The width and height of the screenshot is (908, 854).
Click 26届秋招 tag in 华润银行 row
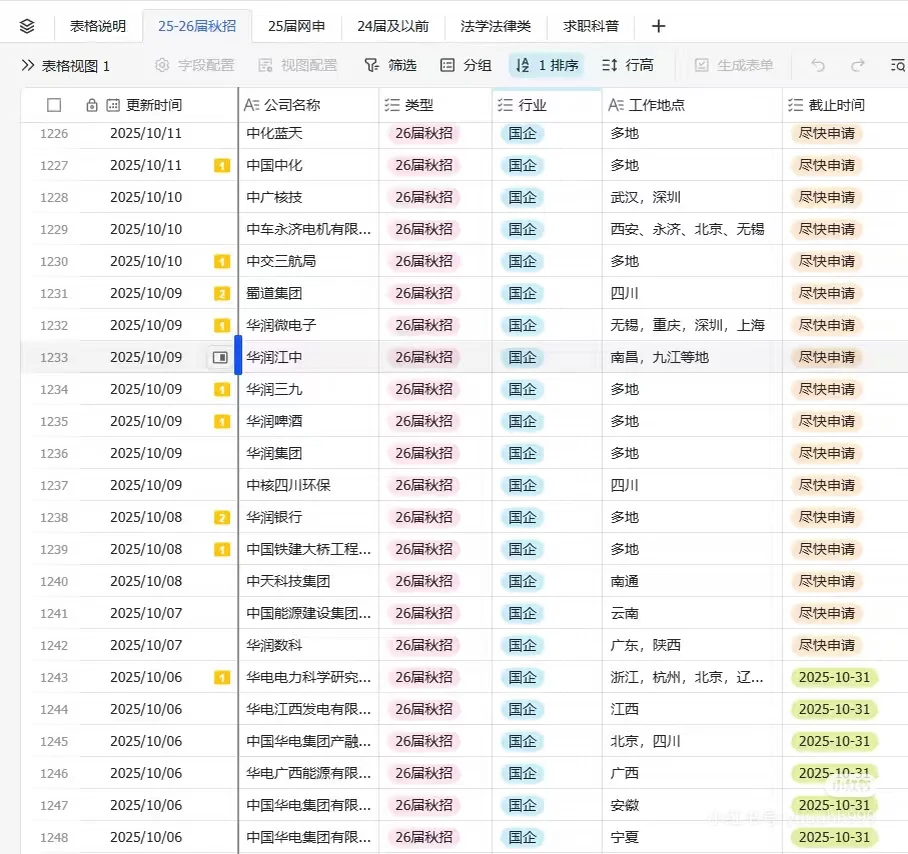click(424, 518)
